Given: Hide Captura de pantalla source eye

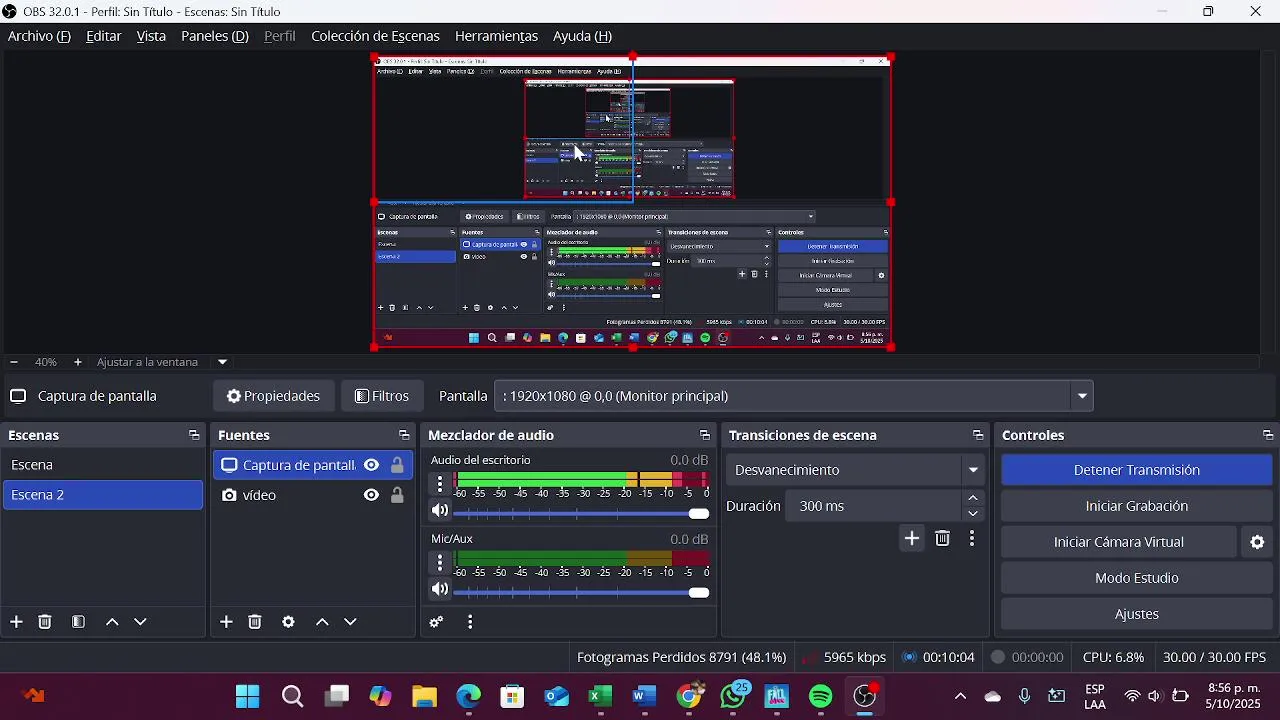Looking at the screenshot, I should tap(371, 465).
